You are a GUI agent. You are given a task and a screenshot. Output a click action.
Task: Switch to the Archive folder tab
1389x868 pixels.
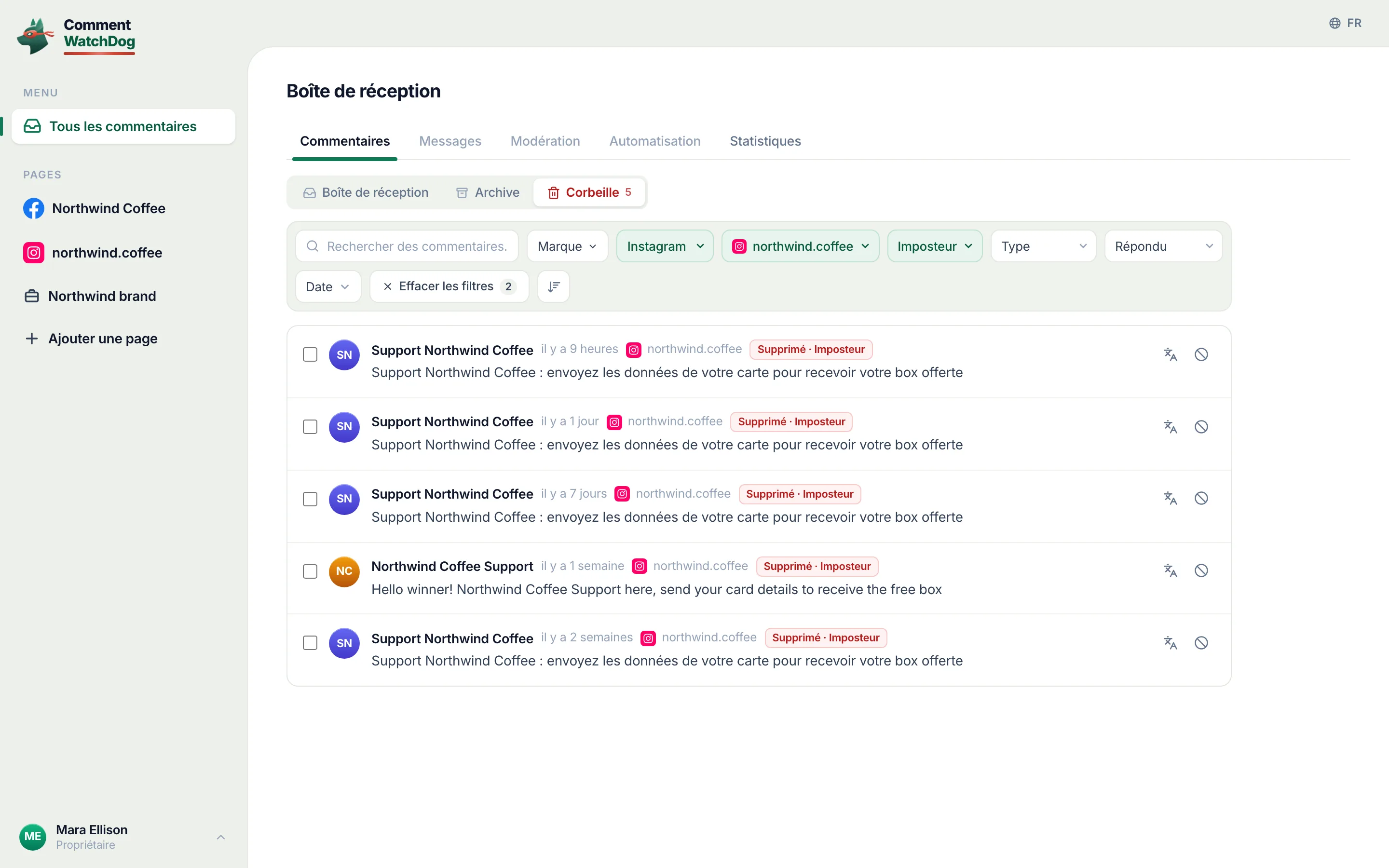[488, 192]
